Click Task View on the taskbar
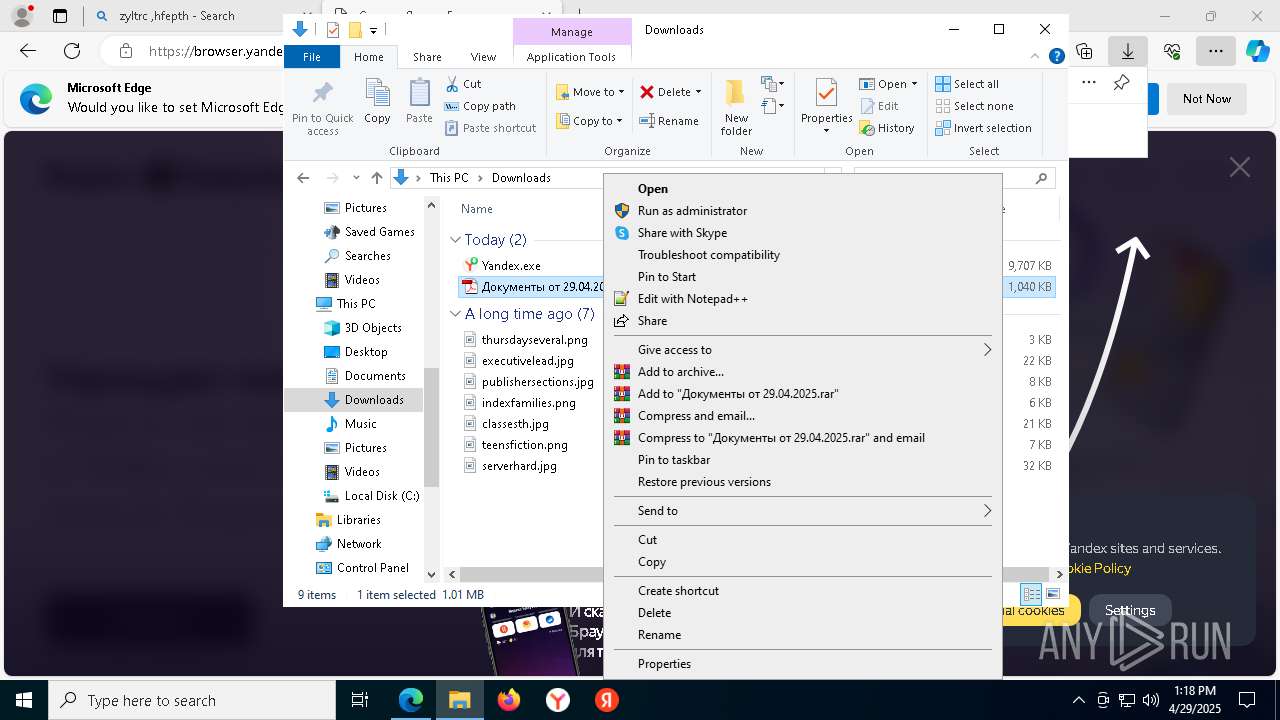Screen dimensions: 1280x720 pyautogui.click(x=360, y=700)
